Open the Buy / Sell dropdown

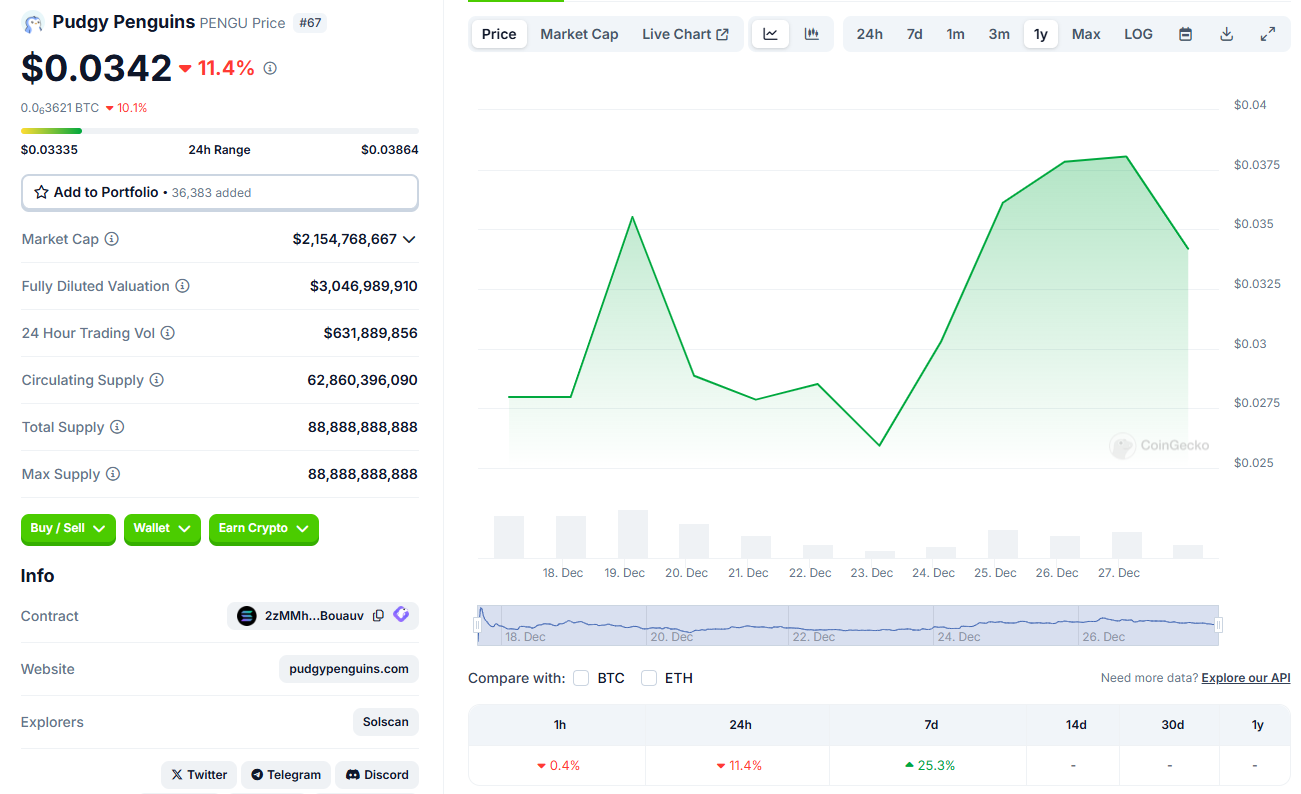click(x=68, y=529)
